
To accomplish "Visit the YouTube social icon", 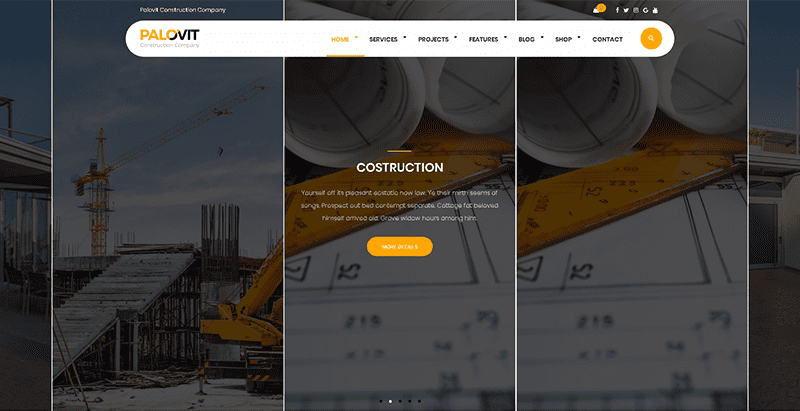I will click(655, 10).
